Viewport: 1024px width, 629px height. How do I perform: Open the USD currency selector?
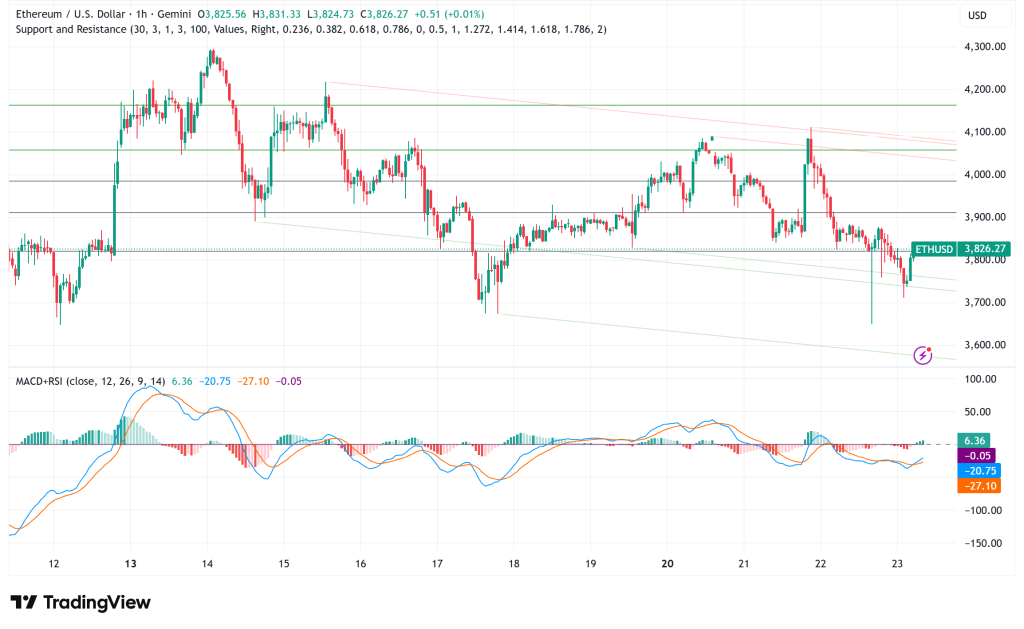click(x=978, y=15)
